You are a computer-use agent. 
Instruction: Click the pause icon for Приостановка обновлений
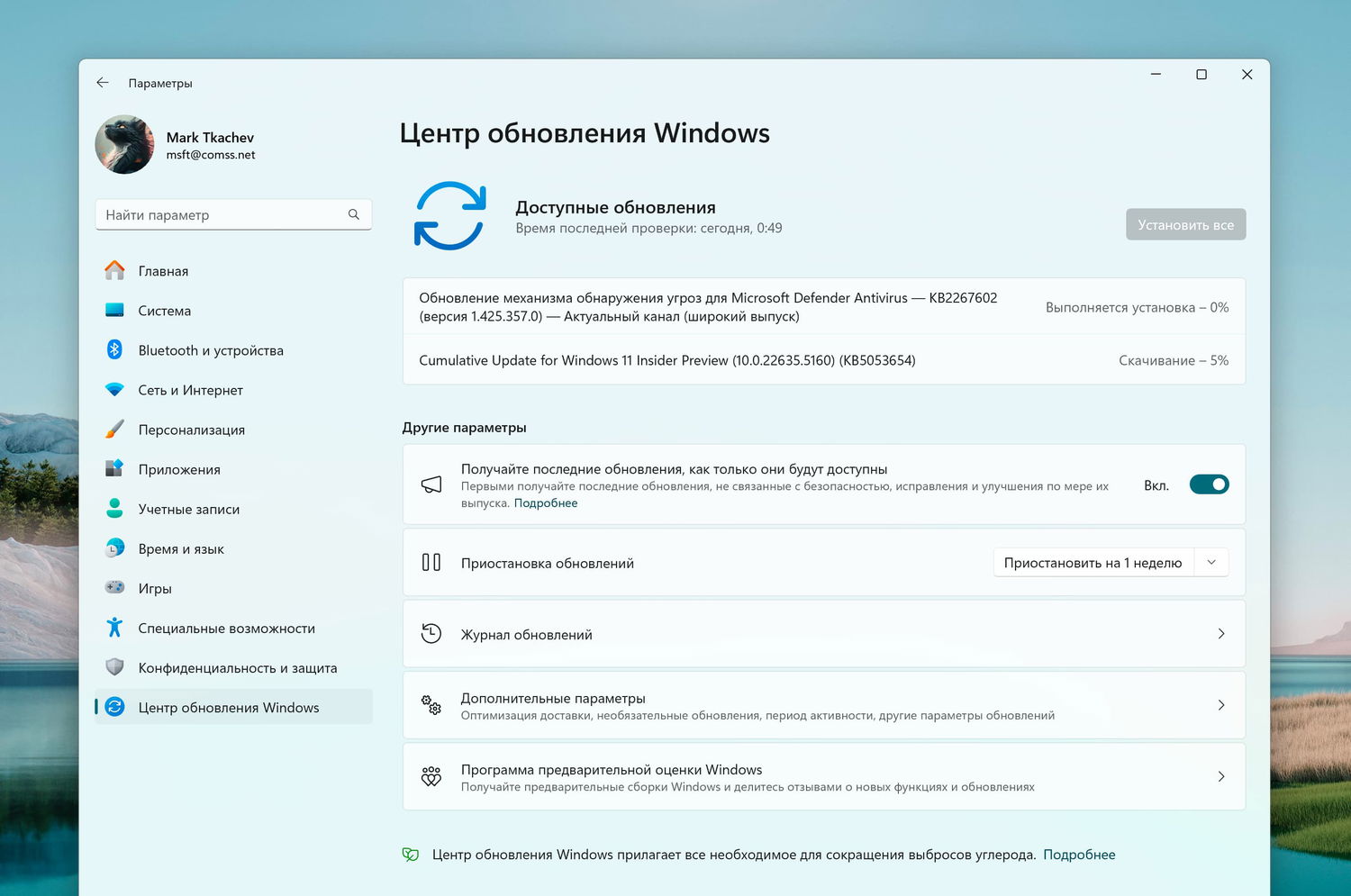(431, 563)
